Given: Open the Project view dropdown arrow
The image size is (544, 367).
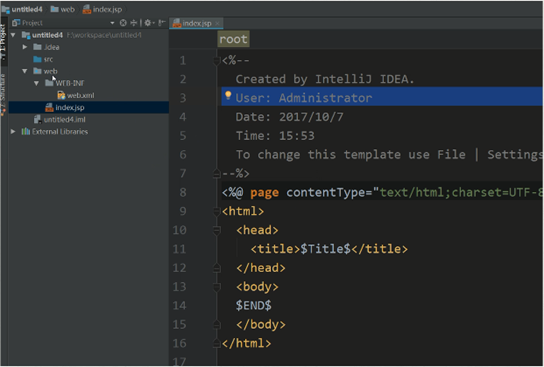Looking at the screenshot, I should [112, 23].
